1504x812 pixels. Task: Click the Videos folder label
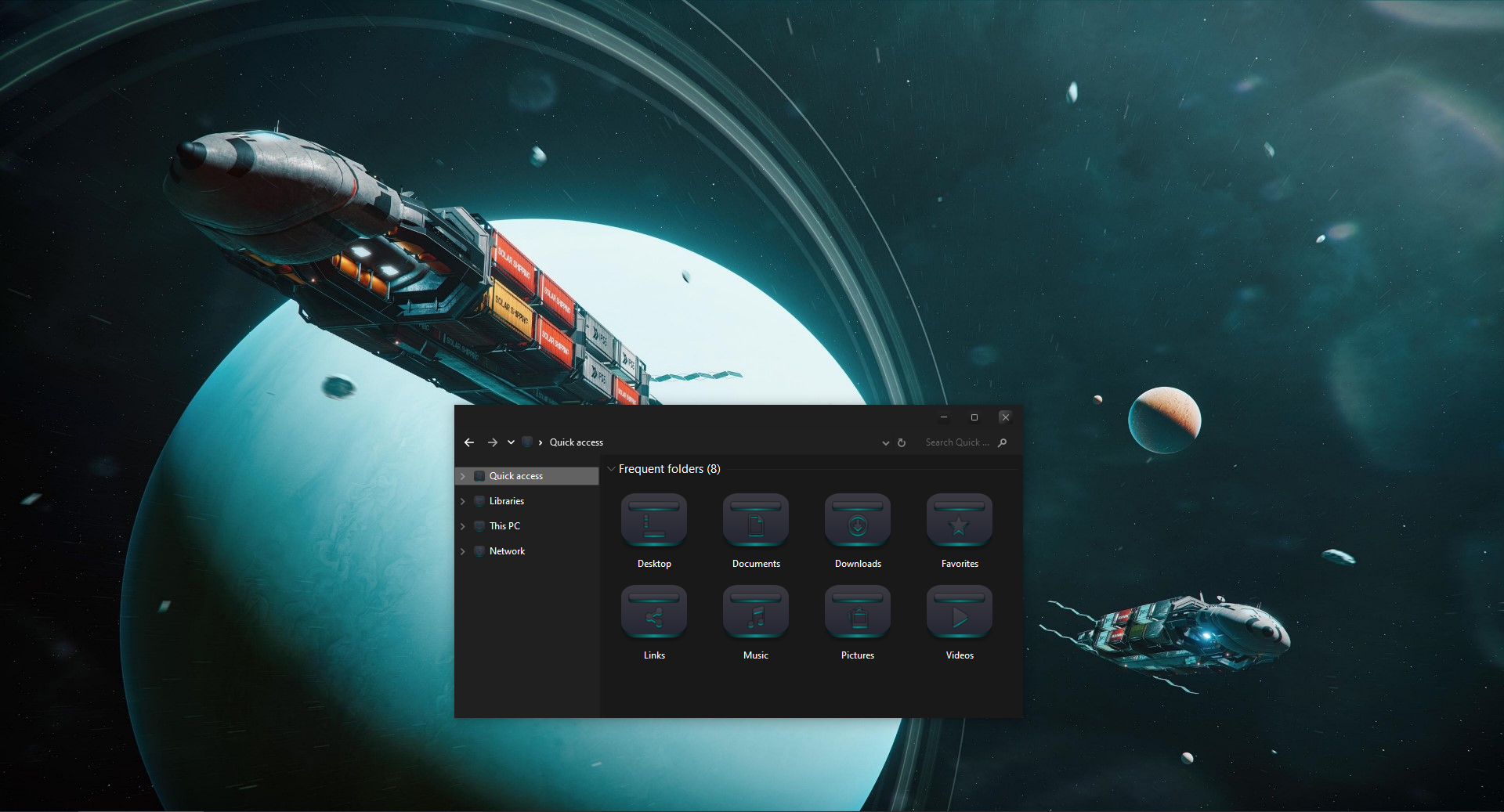[960, 655]
